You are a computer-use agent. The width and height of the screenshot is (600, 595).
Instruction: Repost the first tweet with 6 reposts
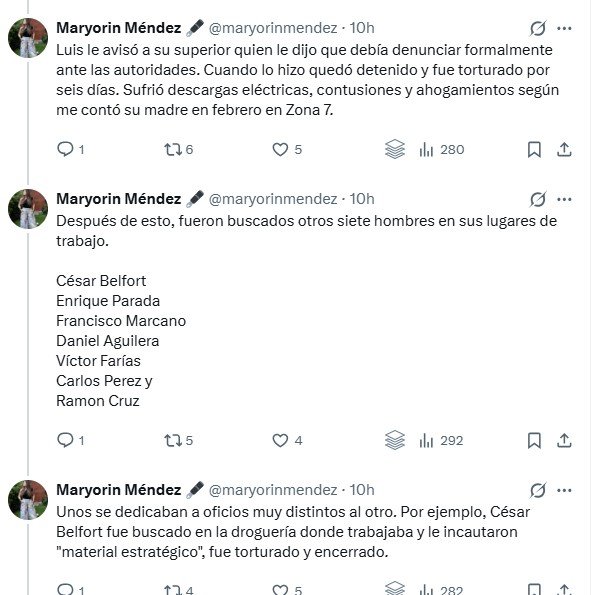click(178, 149)
